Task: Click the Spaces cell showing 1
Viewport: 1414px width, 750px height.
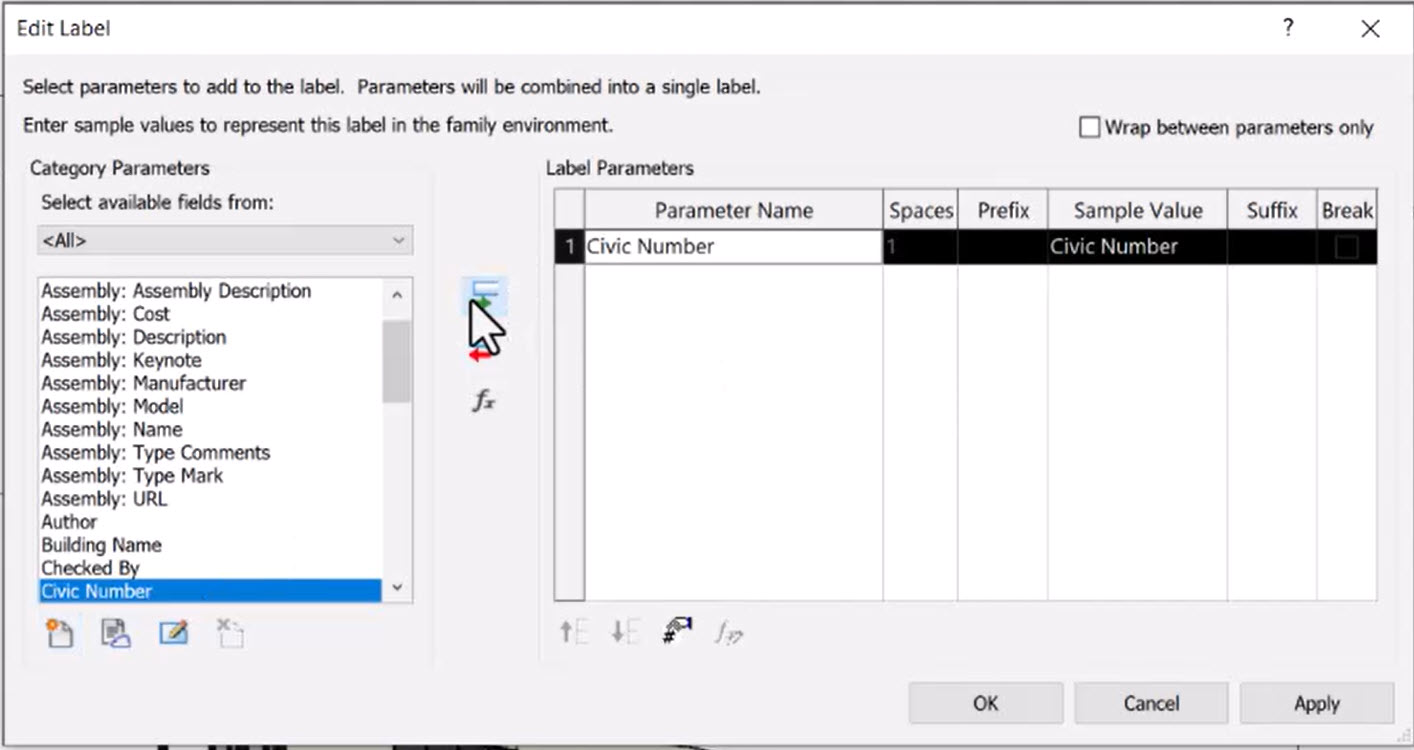Action: pos(920,247)
